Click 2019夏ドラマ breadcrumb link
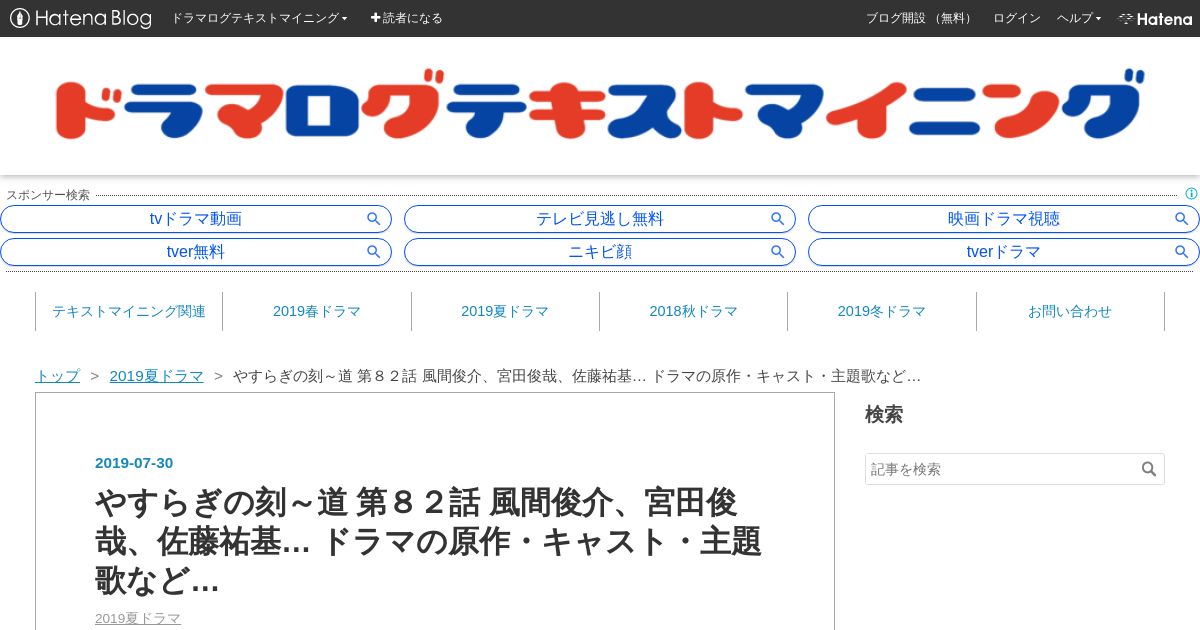The height and width of the screenshot is (630, 1200). (x=156, y=376)
